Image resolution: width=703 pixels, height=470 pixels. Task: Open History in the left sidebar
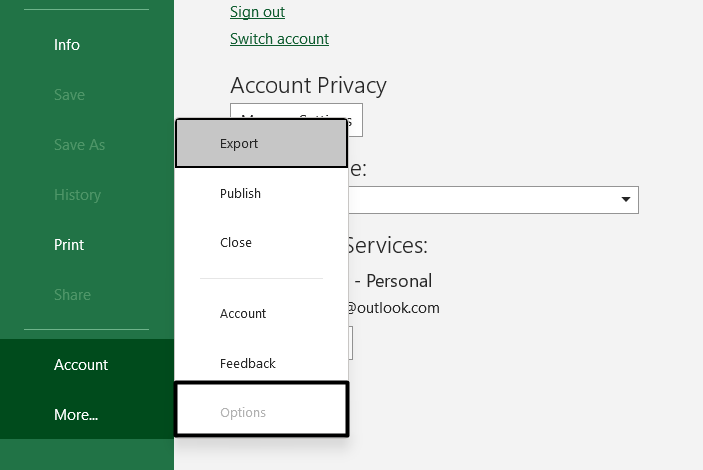[x=77, y=195]
